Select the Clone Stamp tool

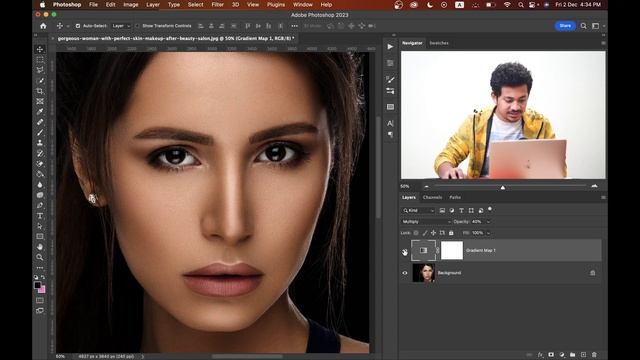coord(40,143)
